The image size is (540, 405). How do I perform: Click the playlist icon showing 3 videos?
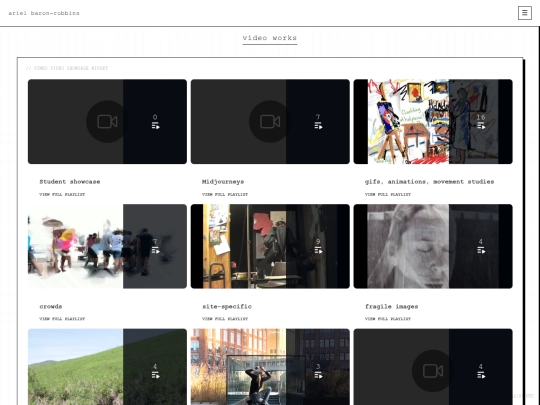pyautogui.click(x=319, y=375)
